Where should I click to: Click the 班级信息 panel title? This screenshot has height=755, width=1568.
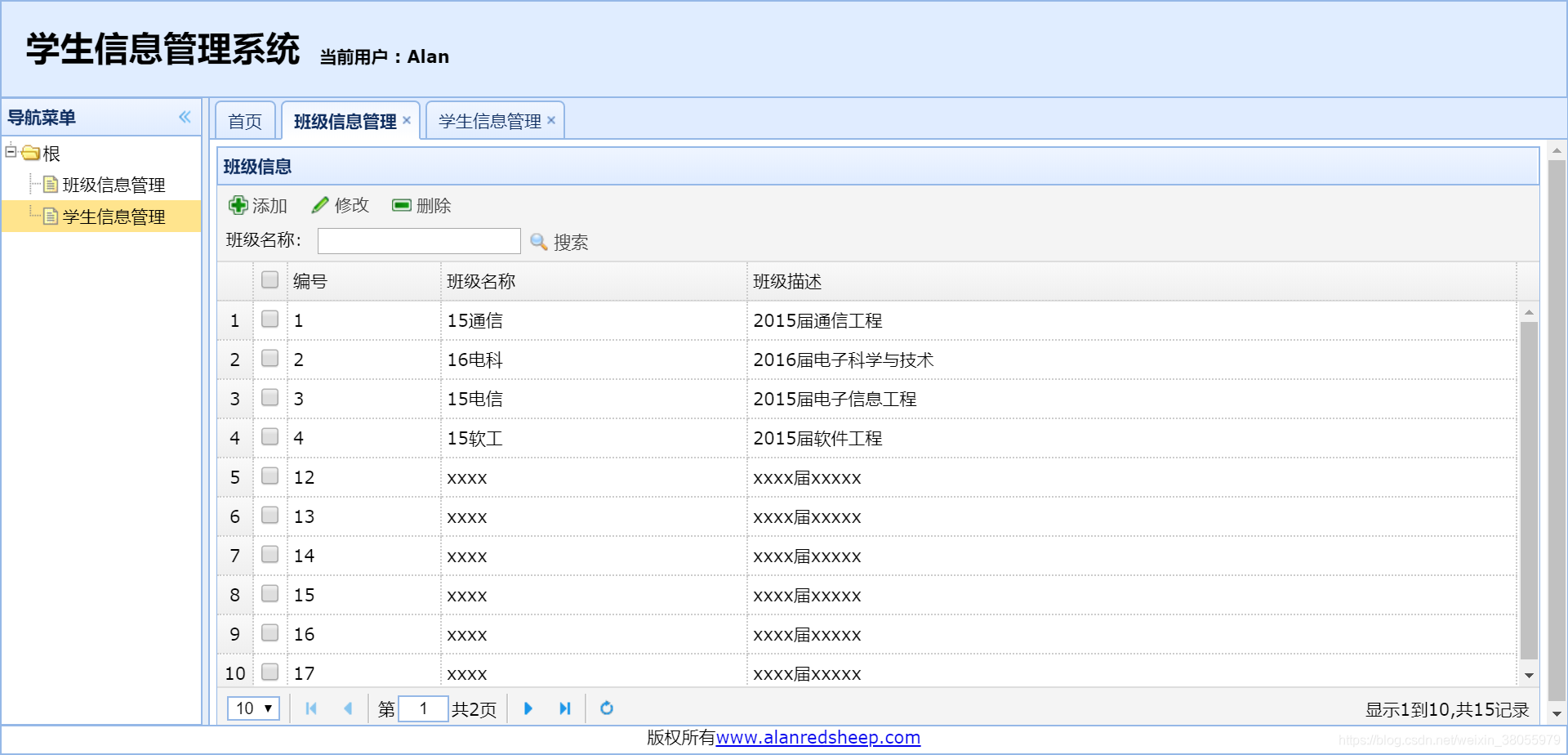257,167
